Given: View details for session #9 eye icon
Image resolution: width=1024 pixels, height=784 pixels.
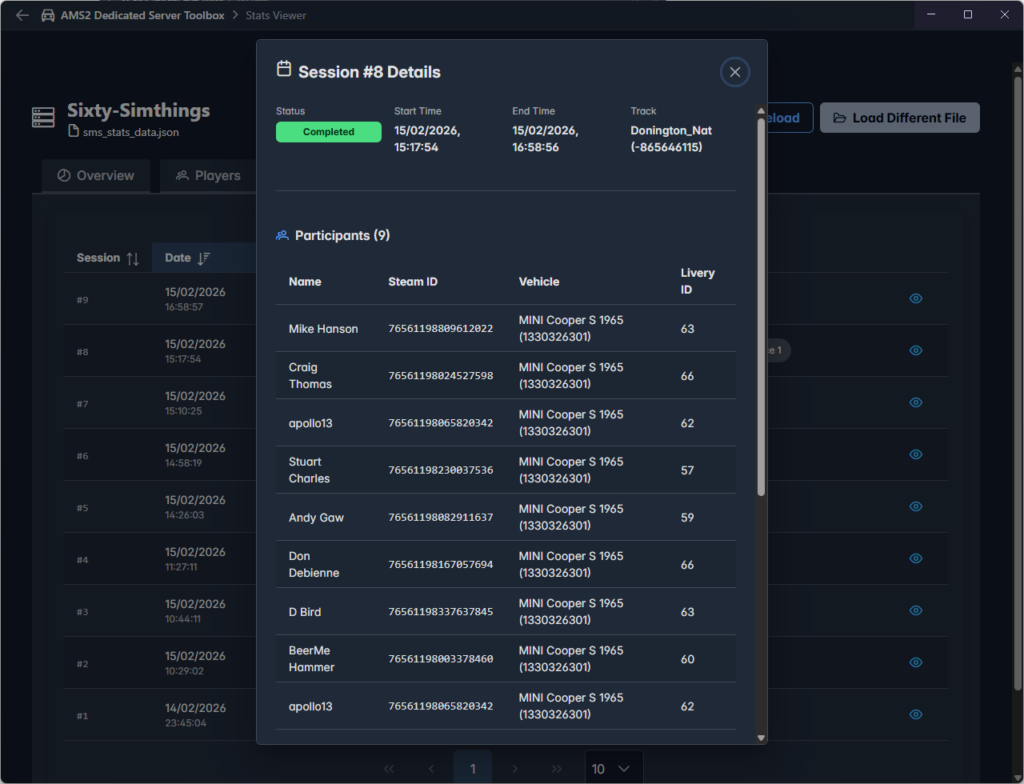Looking at the screenshot, I should pyautogui.click(x=915, y=298).
